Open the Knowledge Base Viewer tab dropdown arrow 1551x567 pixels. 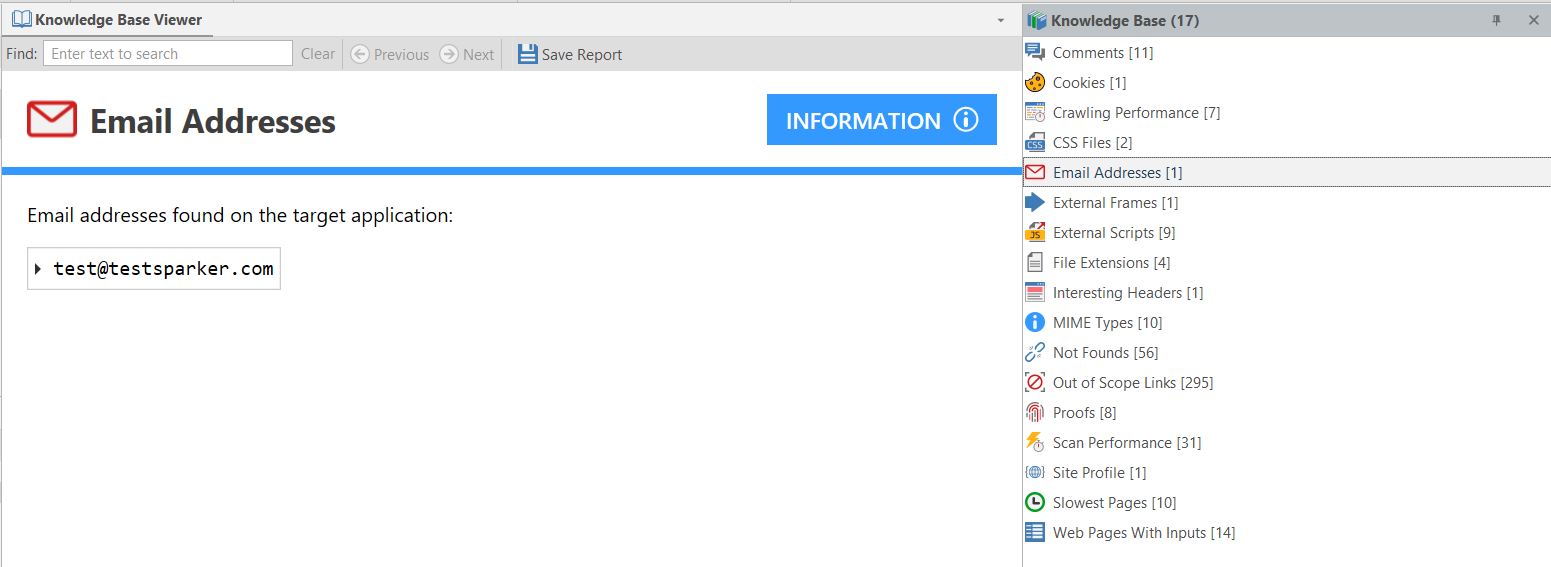pyautogui.click(x=1001, y=20)
